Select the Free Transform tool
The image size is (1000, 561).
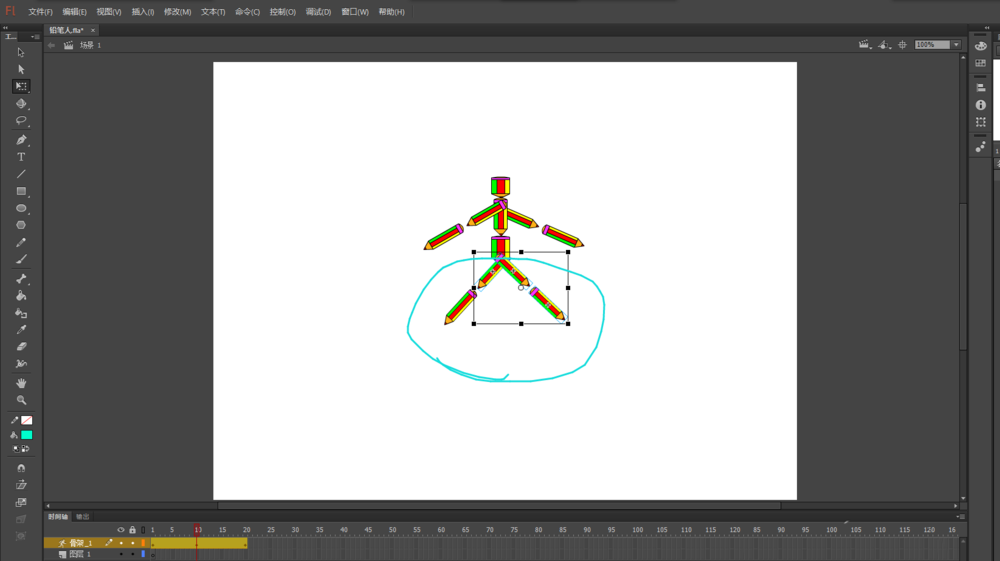pos(21,86)
